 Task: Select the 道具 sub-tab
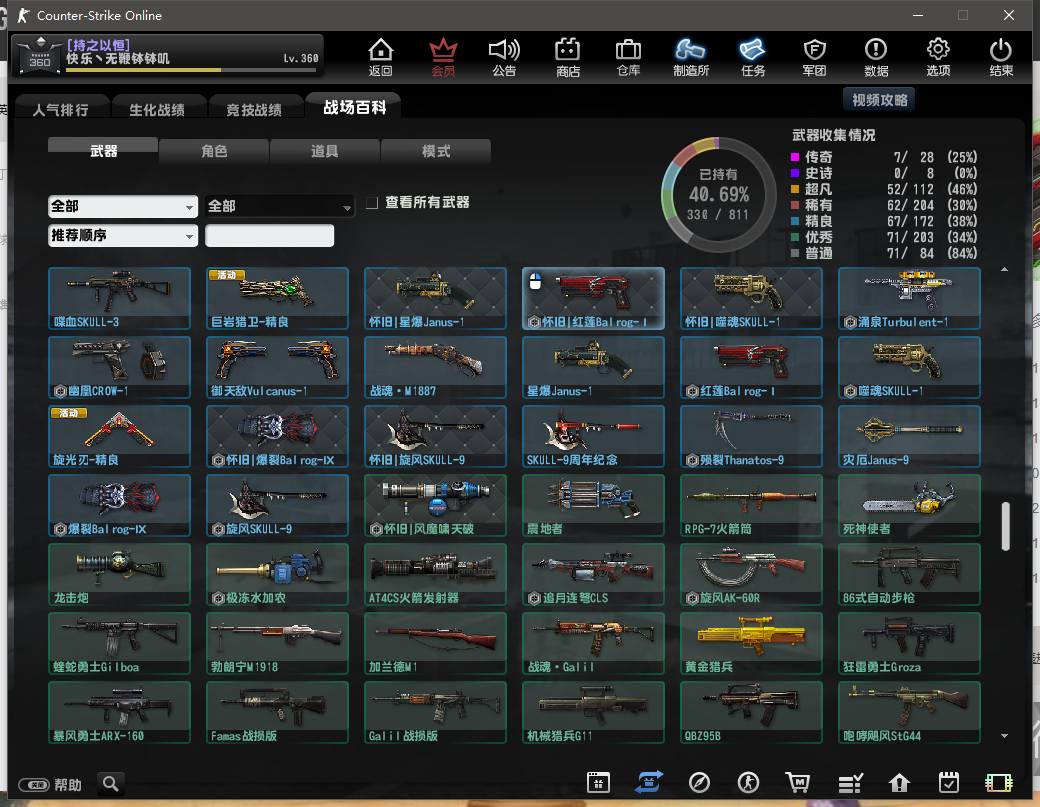[x=324, y=151]
